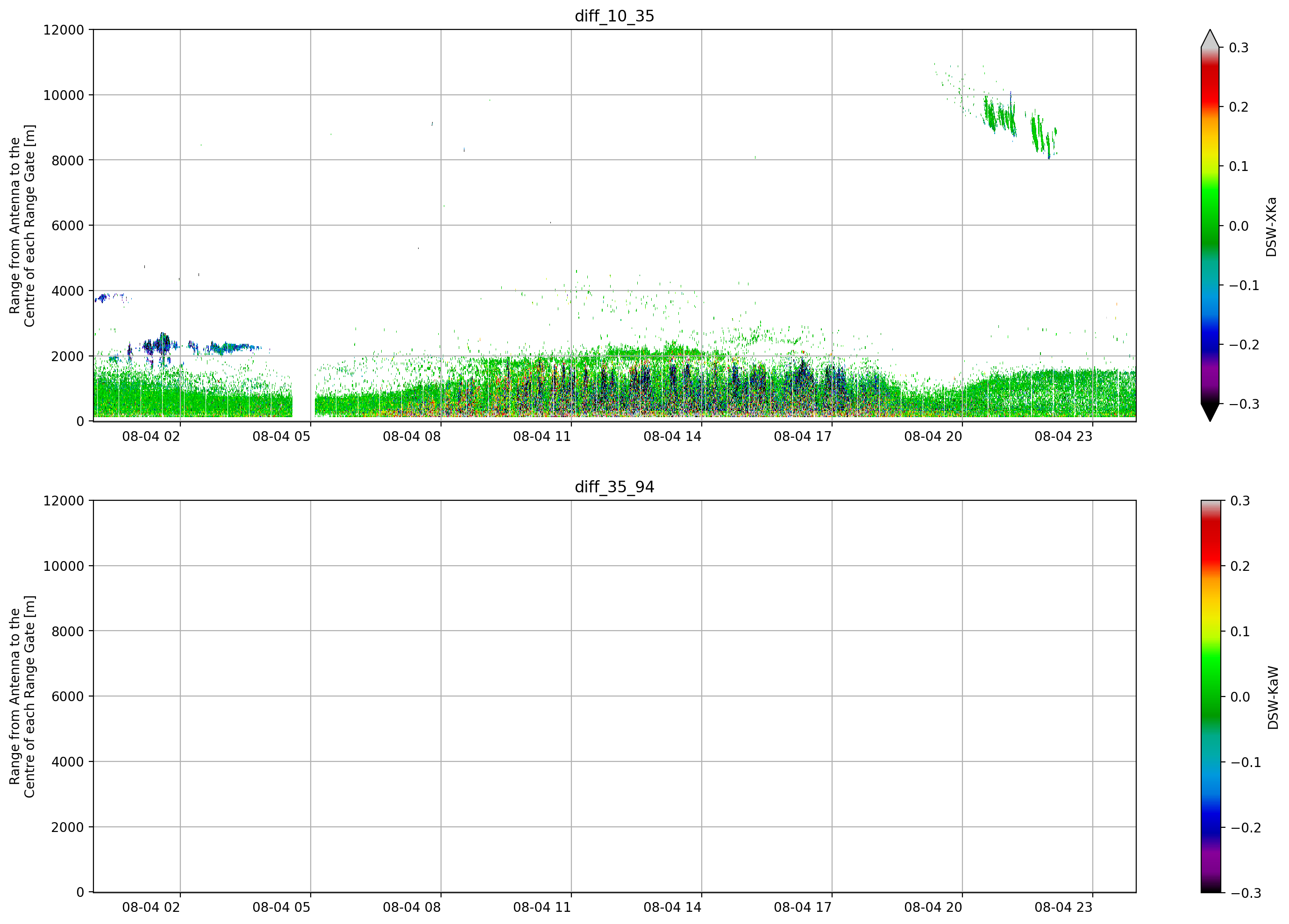
Task: Click the 08-04 02 x-tick in the diff_10_35 plot
Action: point(151,436)
